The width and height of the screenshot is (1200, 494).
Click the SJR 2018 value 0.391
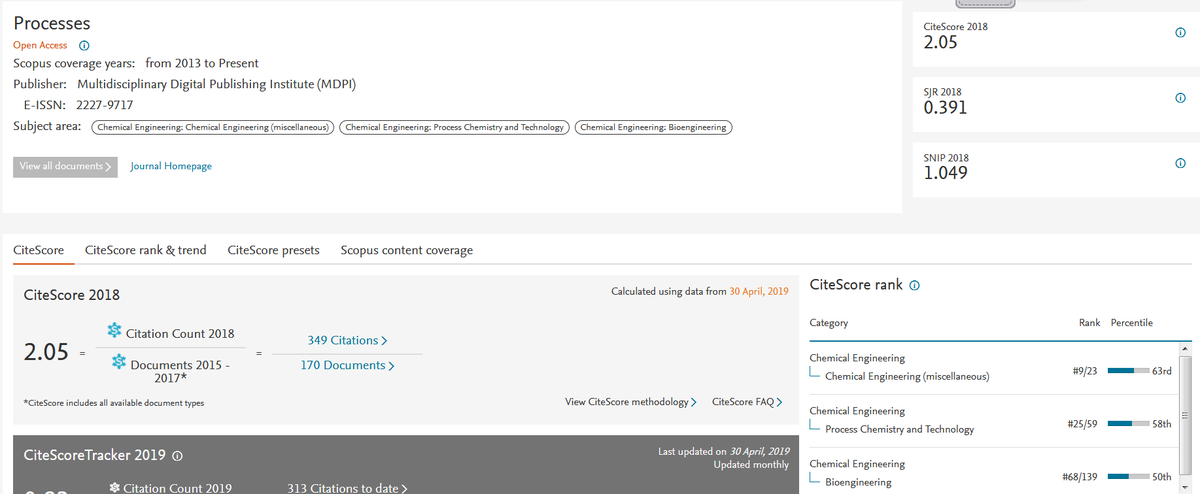coord(945,108)
